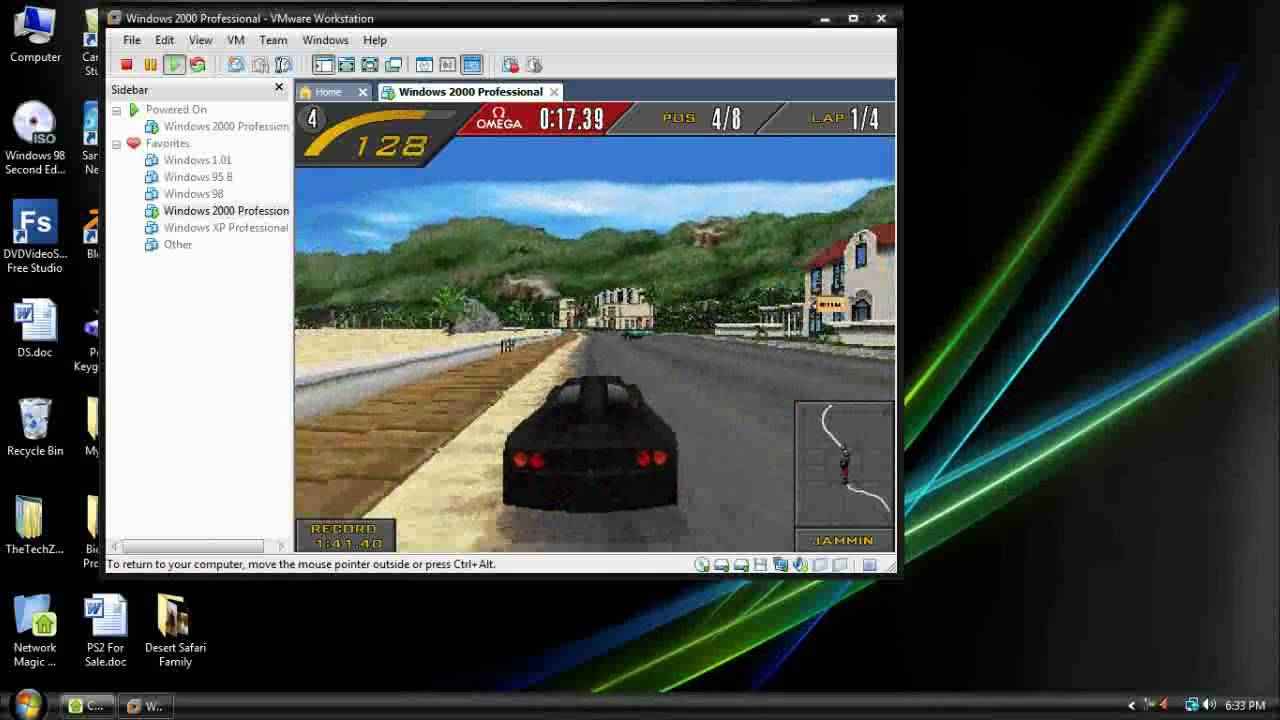The height and width of the screenshot is (720, 1280).
Task: Click the 6:33 PM taskbar clock
Action: [1245, 705]
